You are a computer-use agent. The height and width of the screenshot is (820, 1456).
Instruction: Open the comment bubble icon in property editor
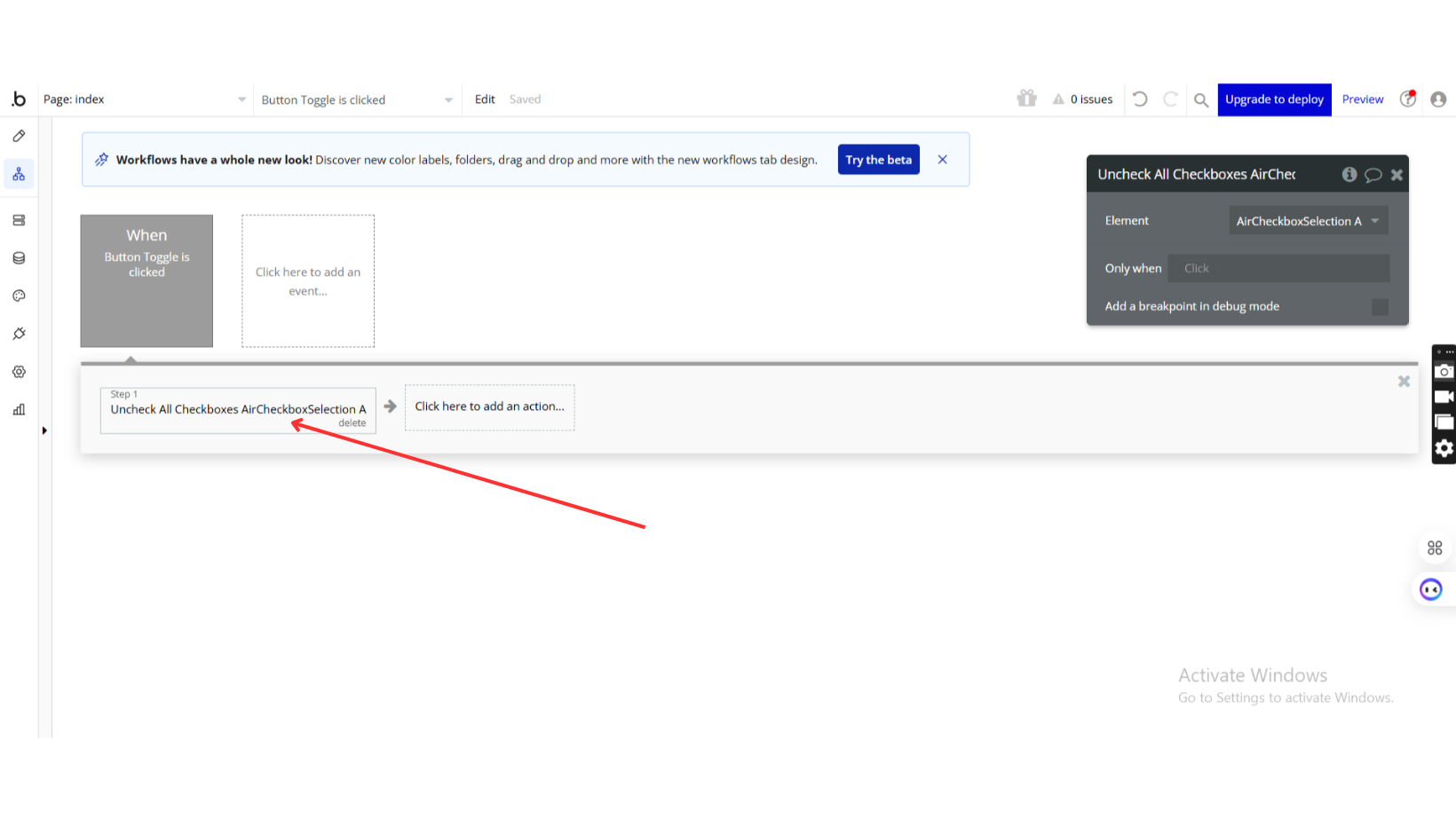(x=1373, y=175)
